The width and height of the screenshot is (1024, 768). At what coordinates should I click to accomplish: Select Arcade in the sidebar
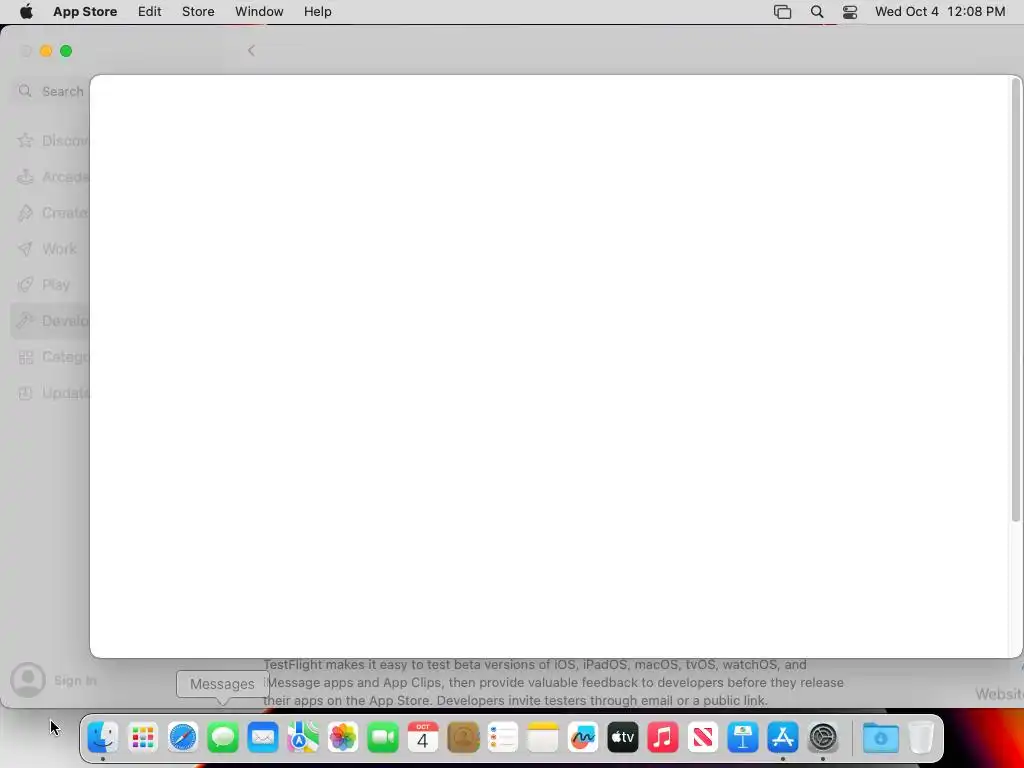click(x=51, y=176)
